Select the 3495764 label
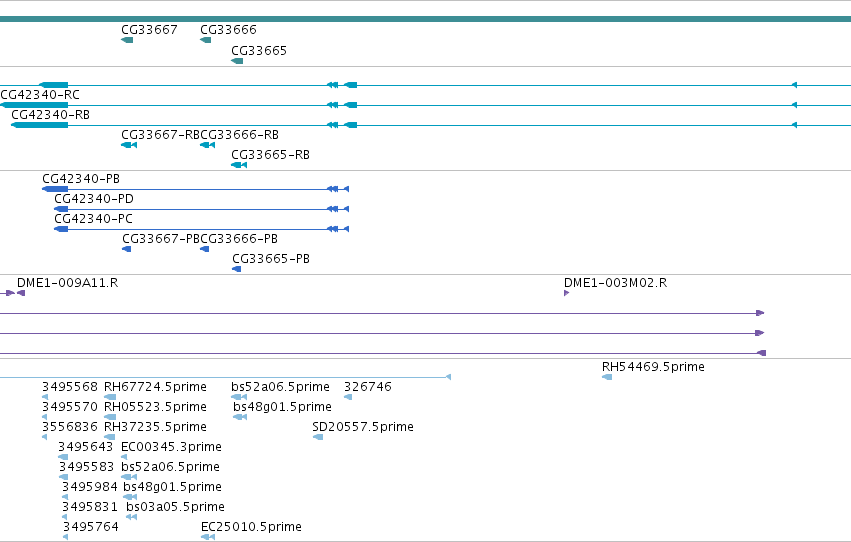The width and height of the screenshot is (851, 542). coord(90,527)
